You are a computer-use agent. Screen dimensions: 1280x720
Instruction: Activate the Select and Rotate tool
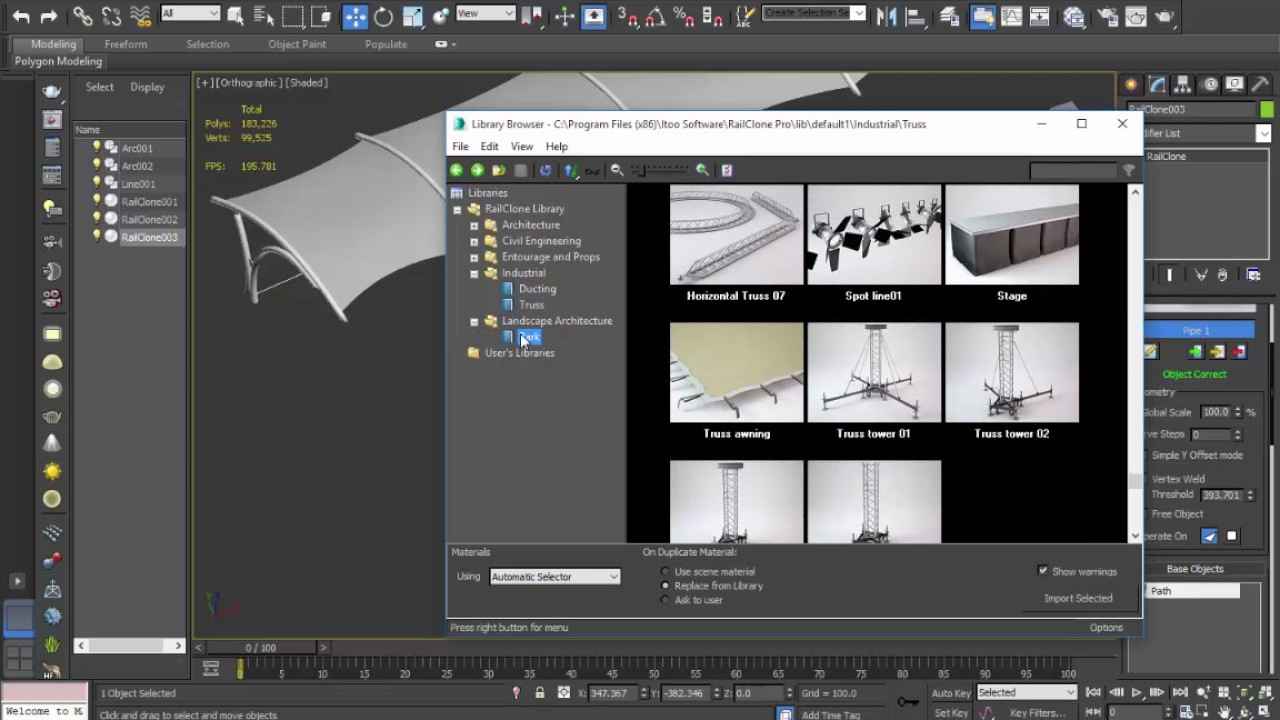tap(383, 16)
